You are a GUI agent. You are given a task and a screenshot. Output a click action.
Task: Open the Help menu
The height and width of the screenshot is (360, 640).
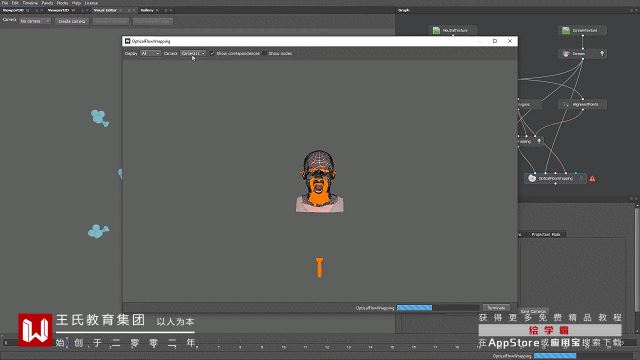[76, 3]
